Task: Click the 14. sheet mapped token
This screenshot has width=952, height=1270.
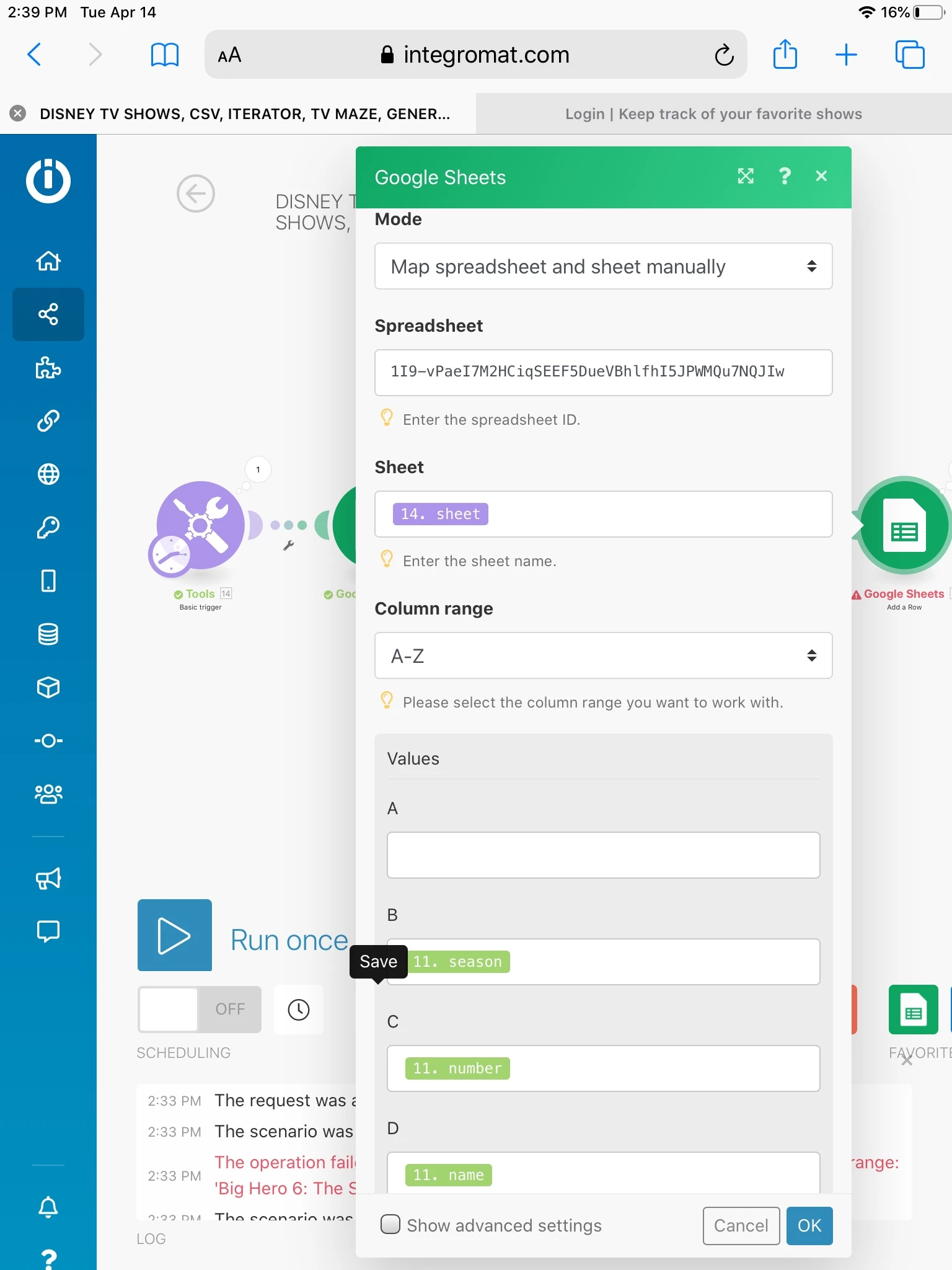Action: [x=441, y=514]
